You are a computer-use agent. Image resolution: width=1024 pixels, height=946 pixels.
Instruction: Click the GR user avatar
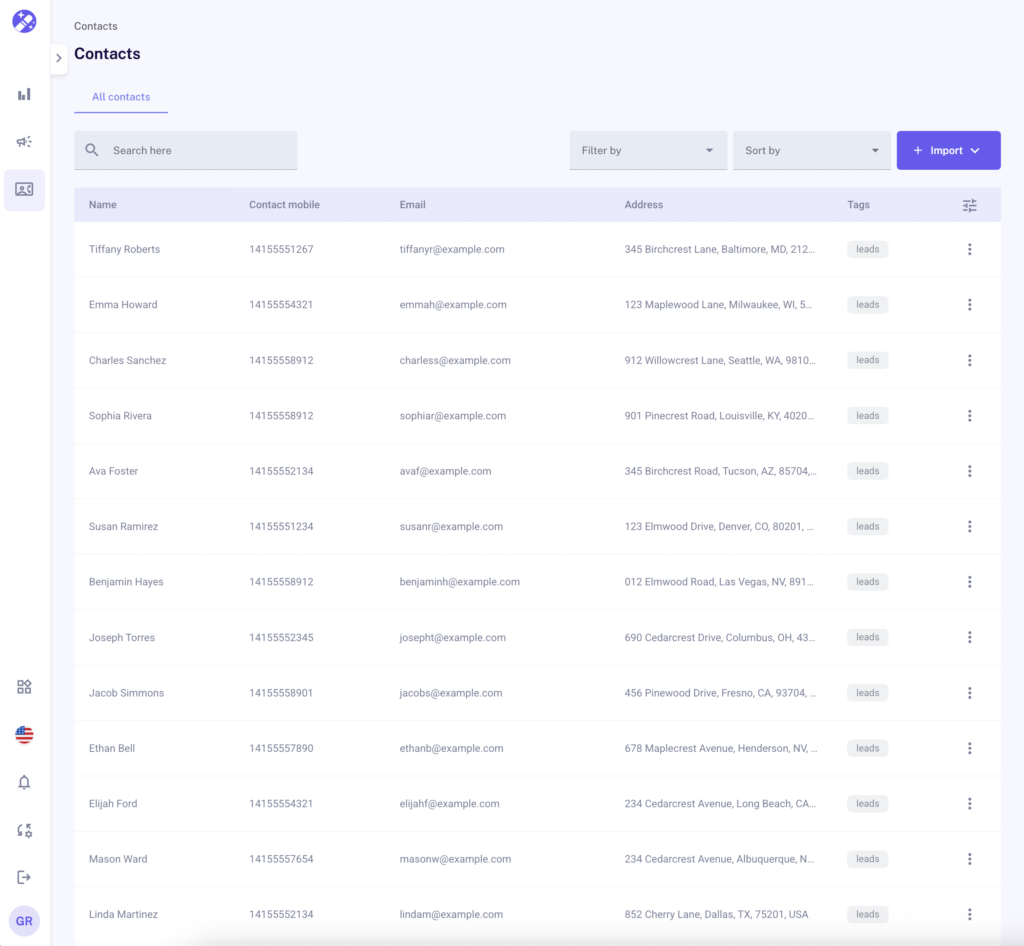pyautogui.click(x=24, y=921)
